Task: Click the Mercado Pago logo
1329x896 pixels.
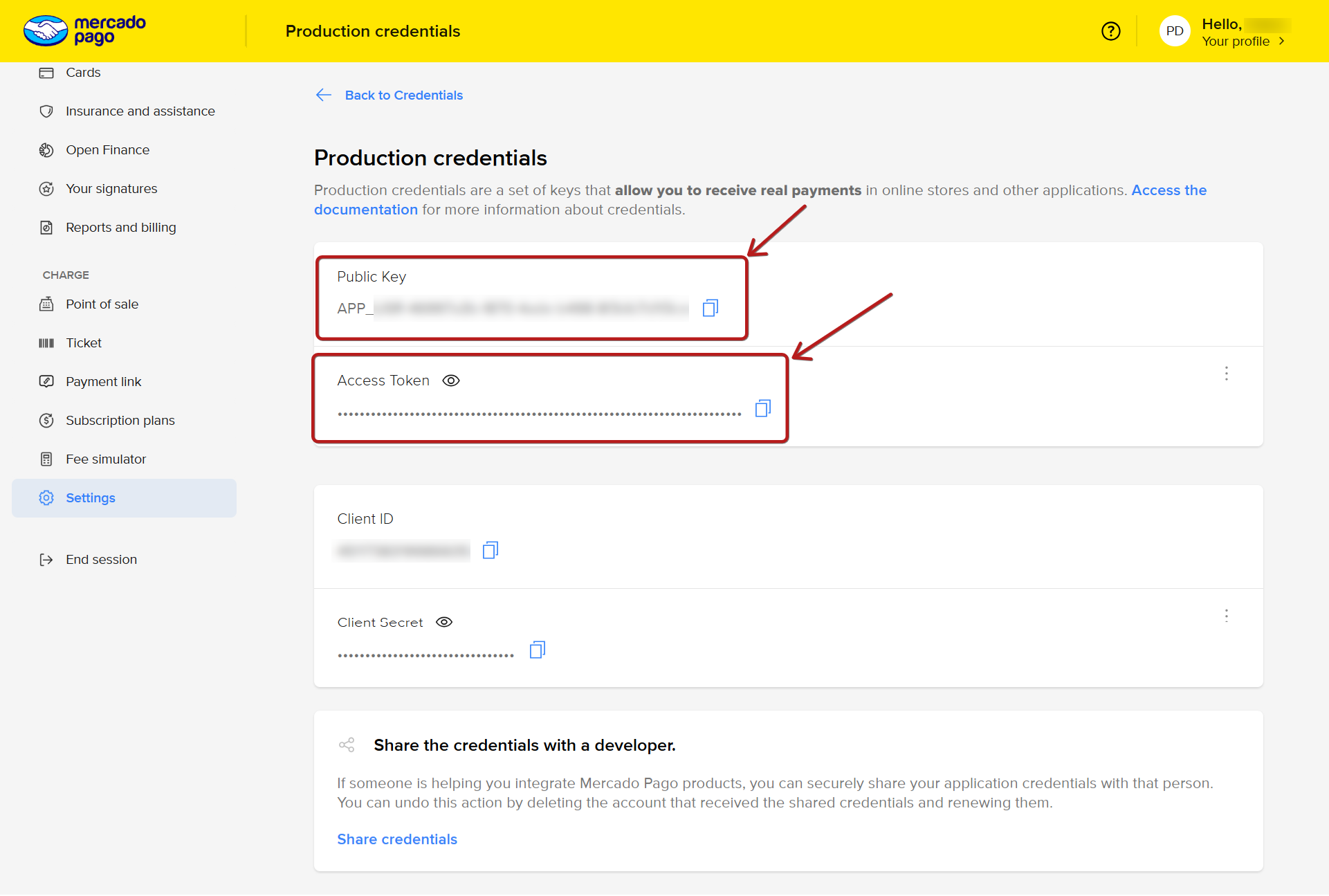Action: pyautogui.click(x=84, y=30)
